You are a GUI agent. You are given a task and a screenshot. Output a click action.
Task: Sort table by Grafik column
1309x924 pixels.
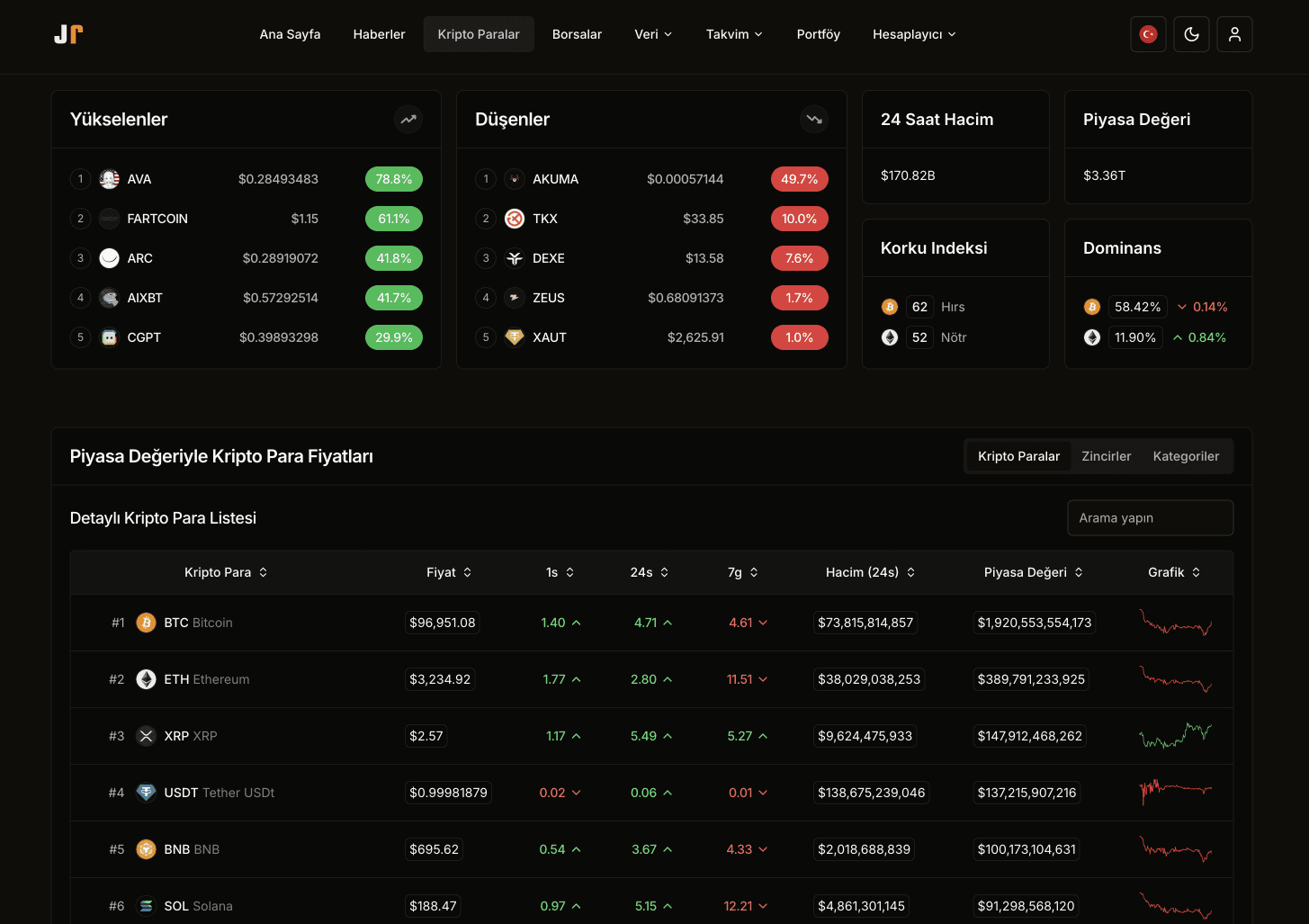click(x=1174, y=572)
